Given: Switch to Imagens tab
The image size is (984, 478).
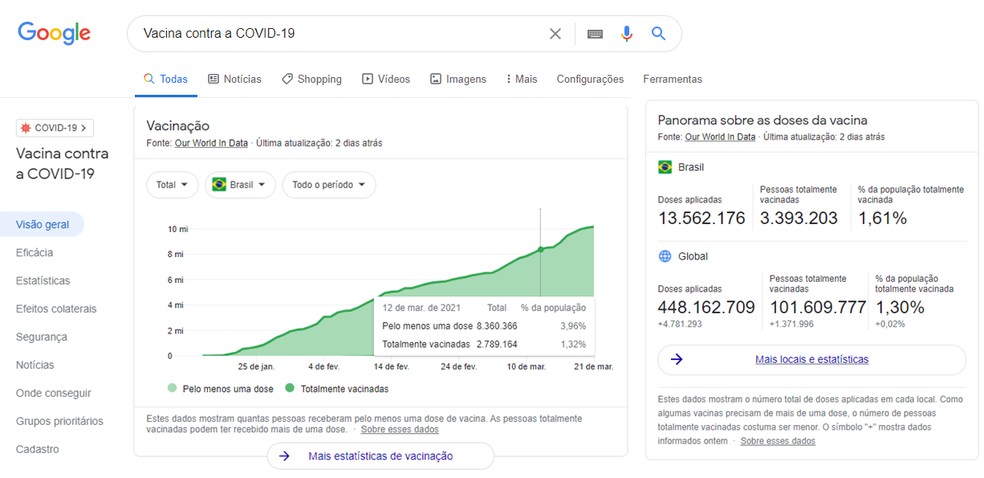Looking at the screenshot, I should pyautogui.click(x=458, y=79).
